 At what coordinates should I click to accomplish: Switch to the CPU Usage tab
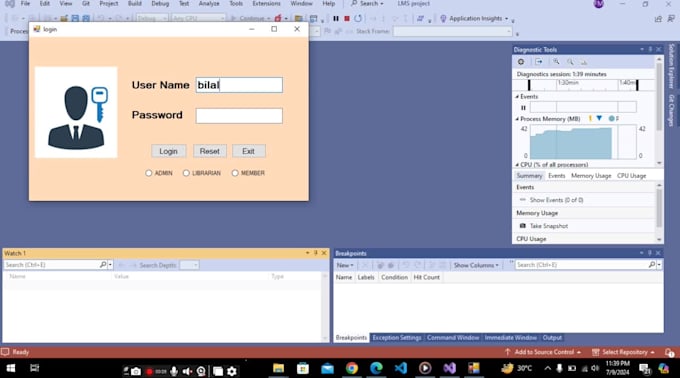(x=631, y=176)
